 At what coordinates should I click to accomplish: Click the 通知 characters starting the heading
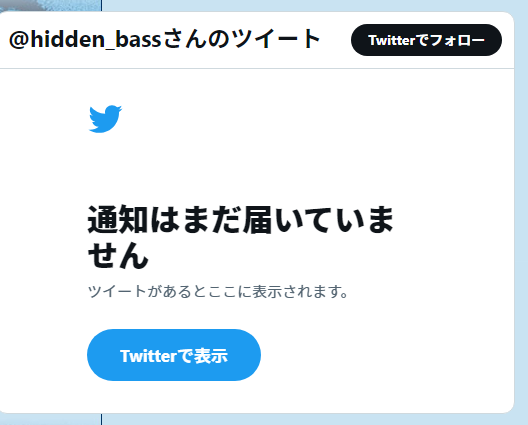(x=118, y=220)
